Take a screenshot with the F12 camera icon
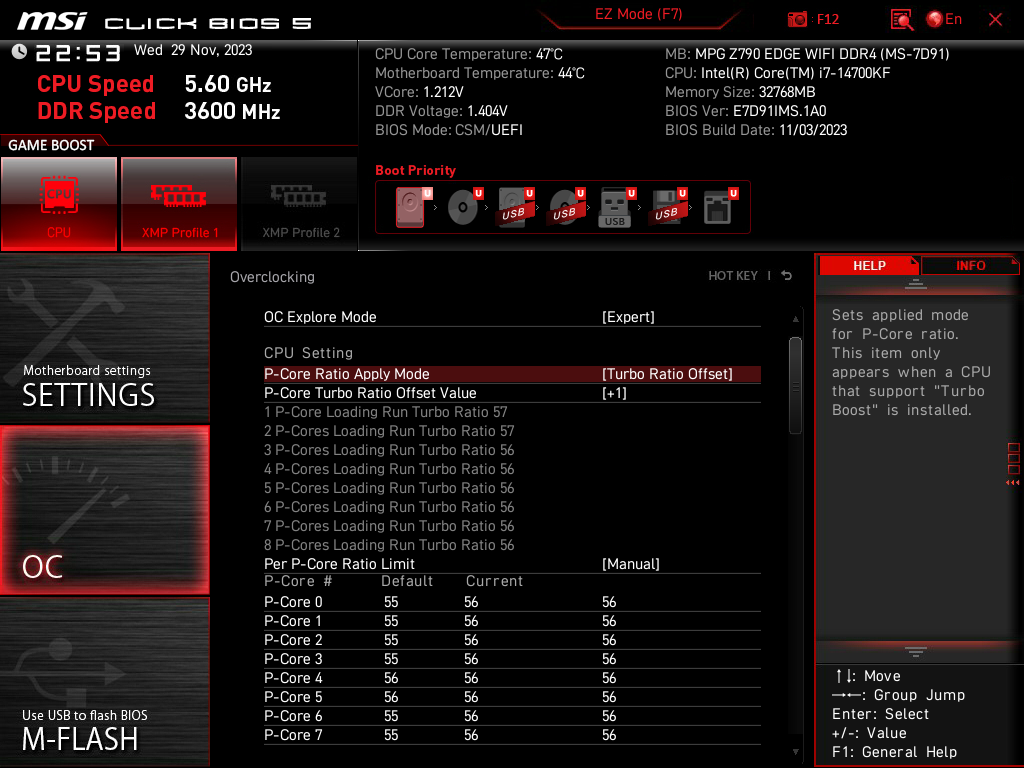The height and width of the screenshot is (768, 1024). [x=797, y=20]
